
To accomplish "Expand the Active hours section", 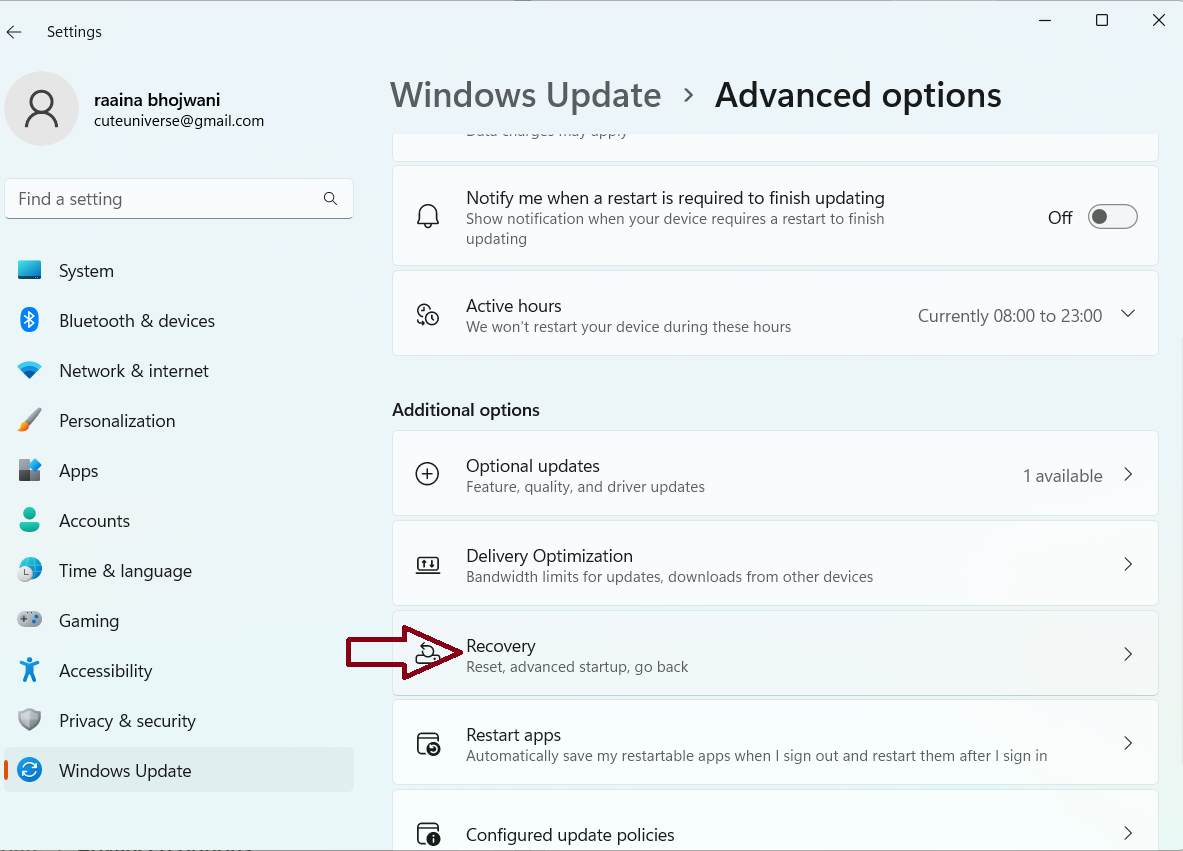I will 1128,314.
